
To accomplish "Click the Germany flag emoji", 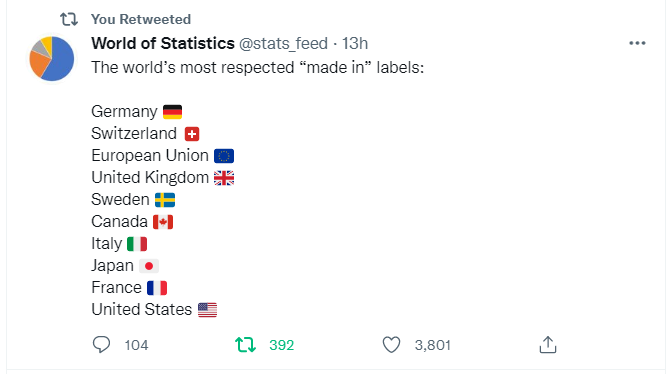I will 173,112.
